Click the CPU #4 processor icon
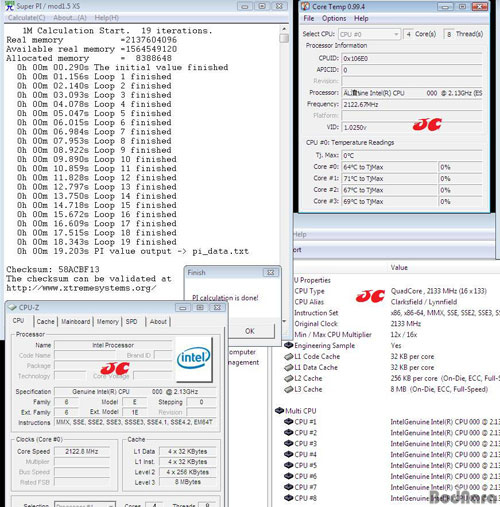 288,454
